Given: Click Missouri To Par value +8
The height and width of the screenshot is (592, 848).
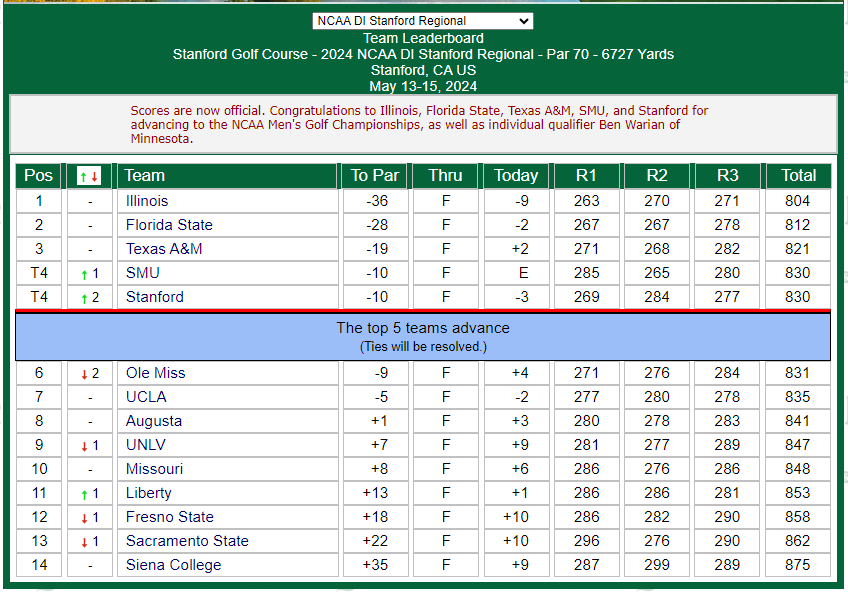Looking at the screenshot, I should click(x=380, y=469).
